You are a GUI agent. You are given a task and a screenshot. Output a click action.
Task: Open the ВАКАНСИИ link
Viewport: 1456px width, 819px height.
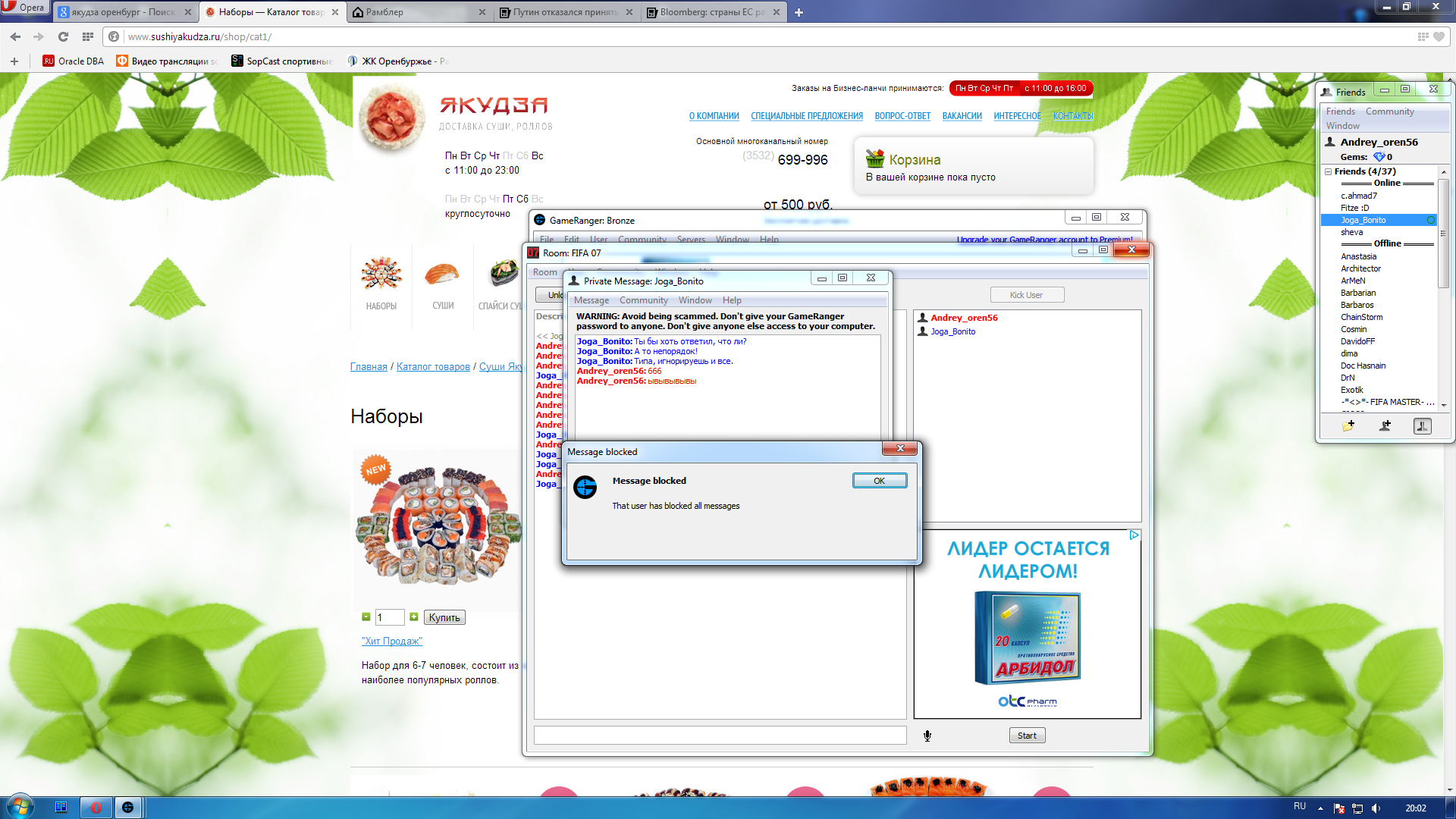962,116
